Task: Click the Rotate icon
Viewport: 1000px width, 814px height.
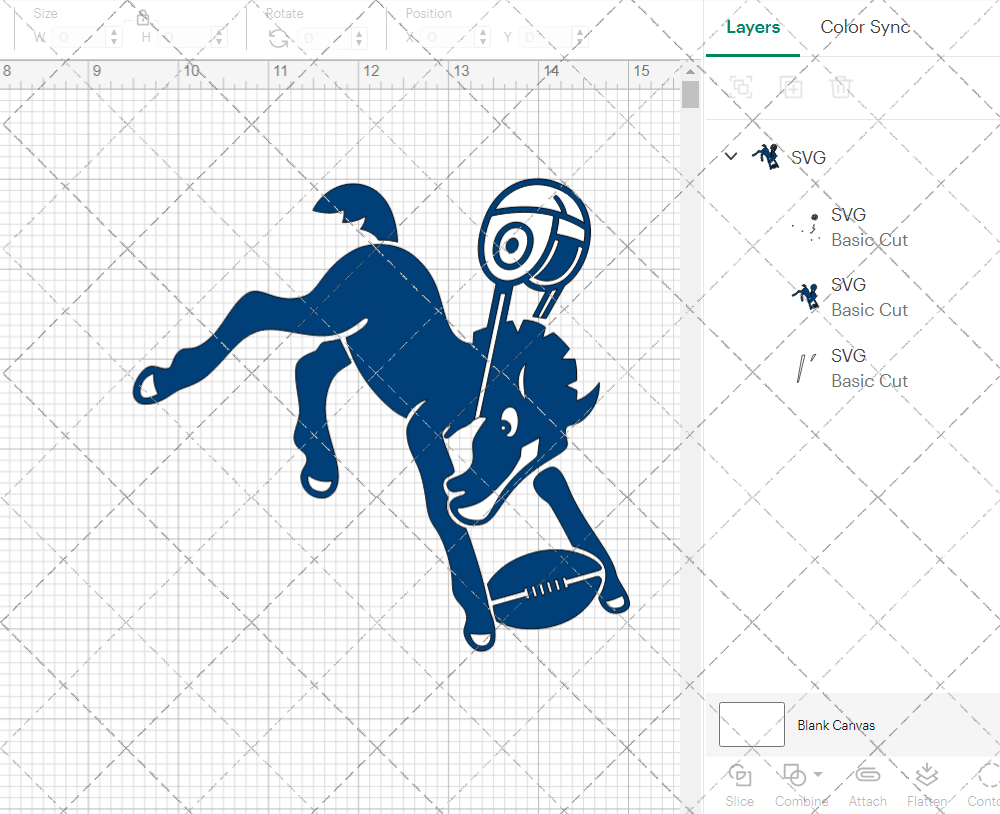Action: click(278, 38)
